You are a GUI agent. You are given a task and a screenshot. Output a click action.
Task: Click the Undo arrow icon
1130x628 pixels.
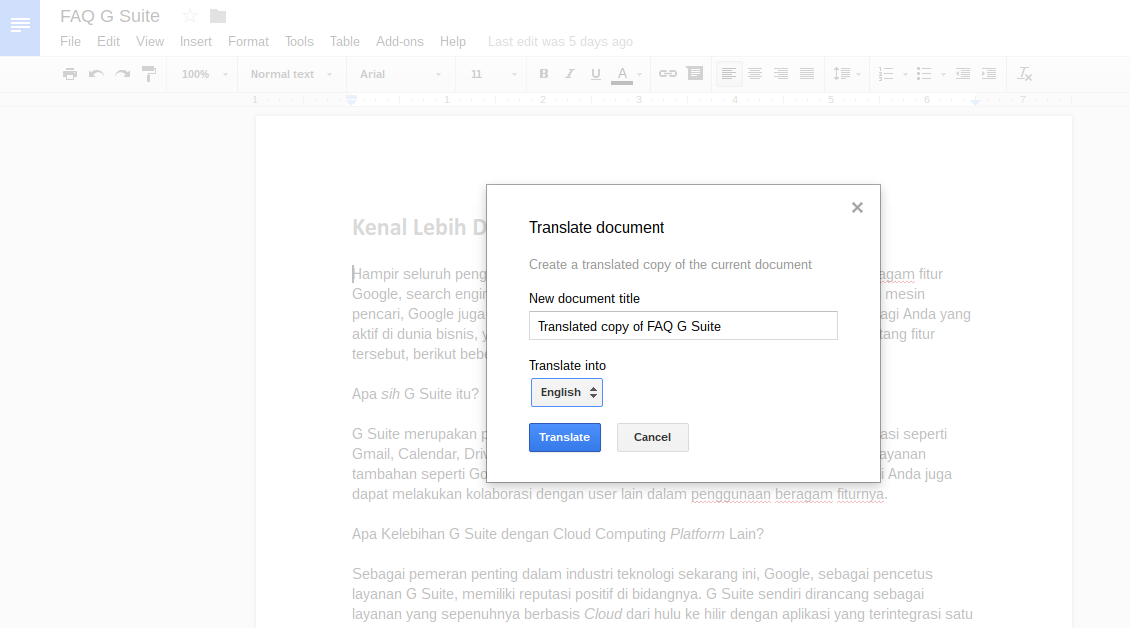coord(96,74)
